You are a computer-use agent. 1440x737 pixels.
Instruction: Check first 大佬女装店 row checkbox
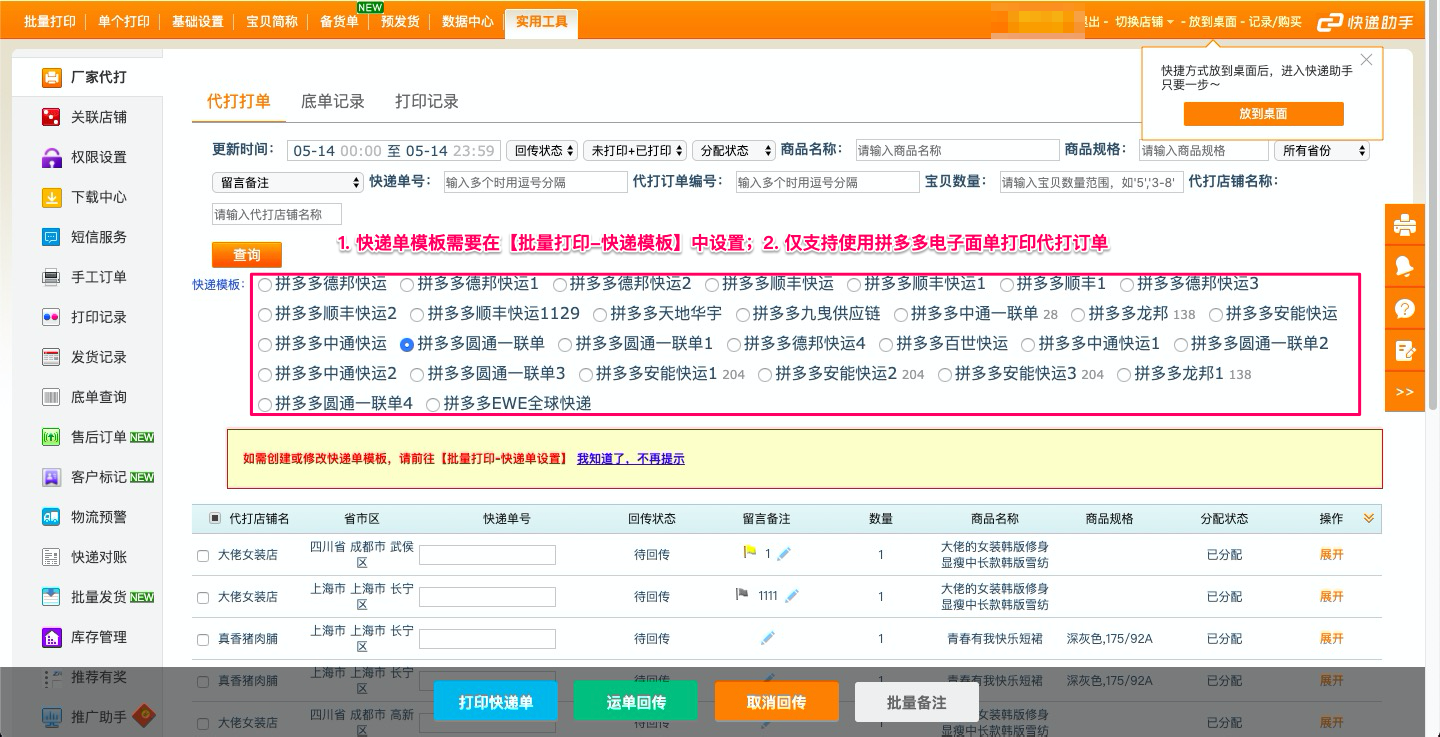[203, 555]
